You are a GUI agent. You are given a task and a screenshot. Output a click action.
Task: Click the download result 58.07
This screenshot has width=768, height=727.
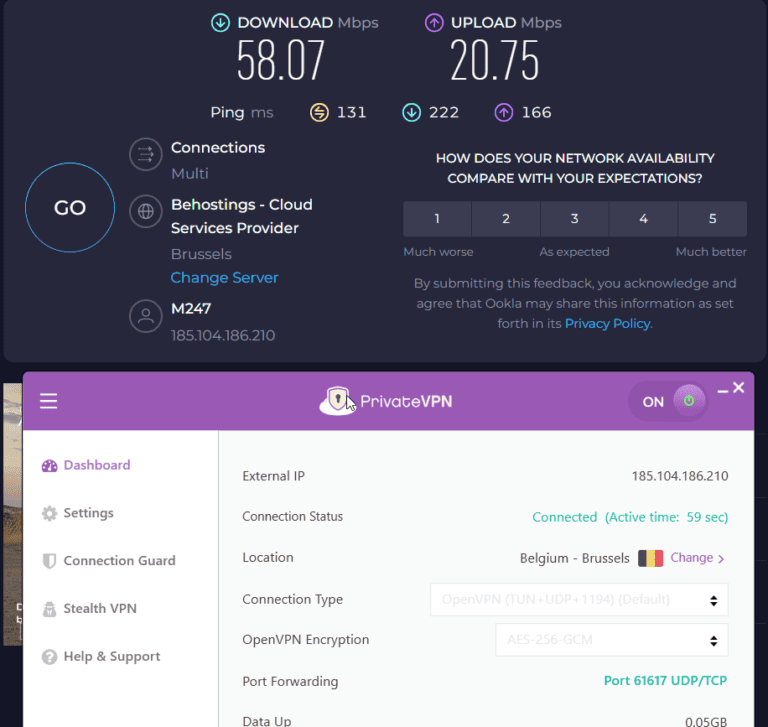[281, 61]
